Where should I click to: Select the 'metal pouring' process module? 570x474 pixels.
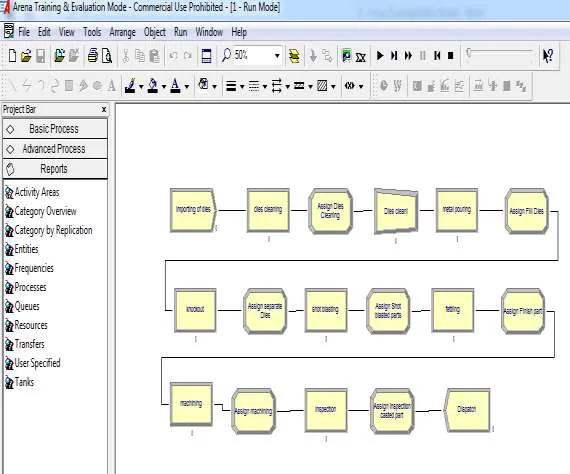tap(457, 210)
